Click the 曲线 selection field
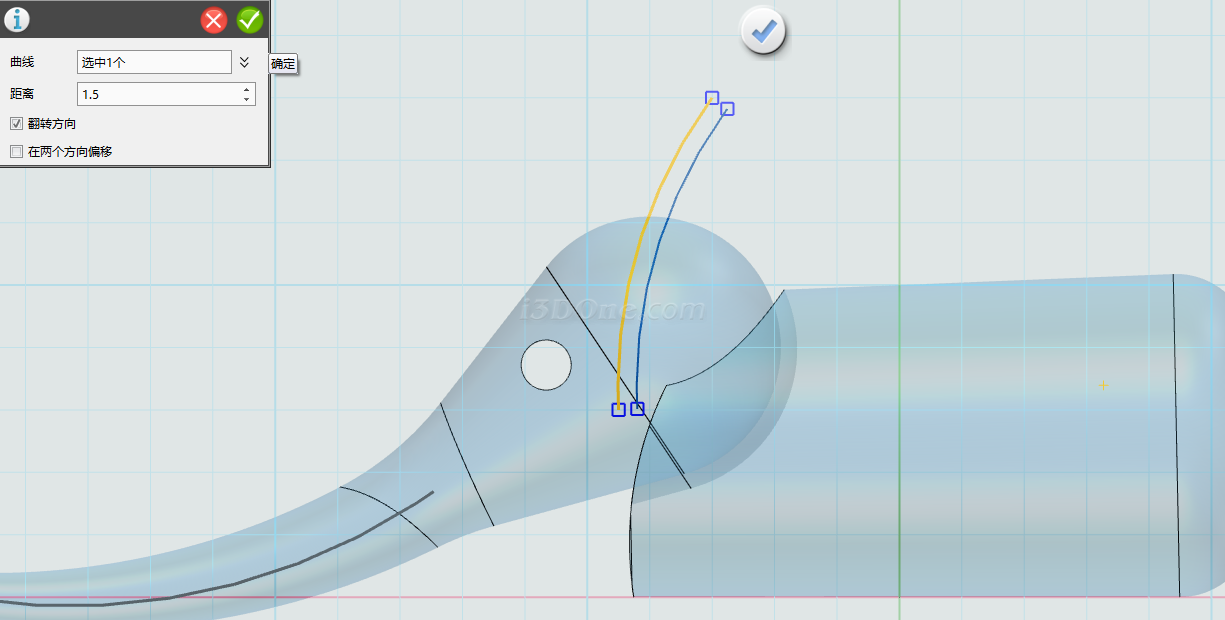This screenshot has height=620, width=1225. (x=154, y=62)
